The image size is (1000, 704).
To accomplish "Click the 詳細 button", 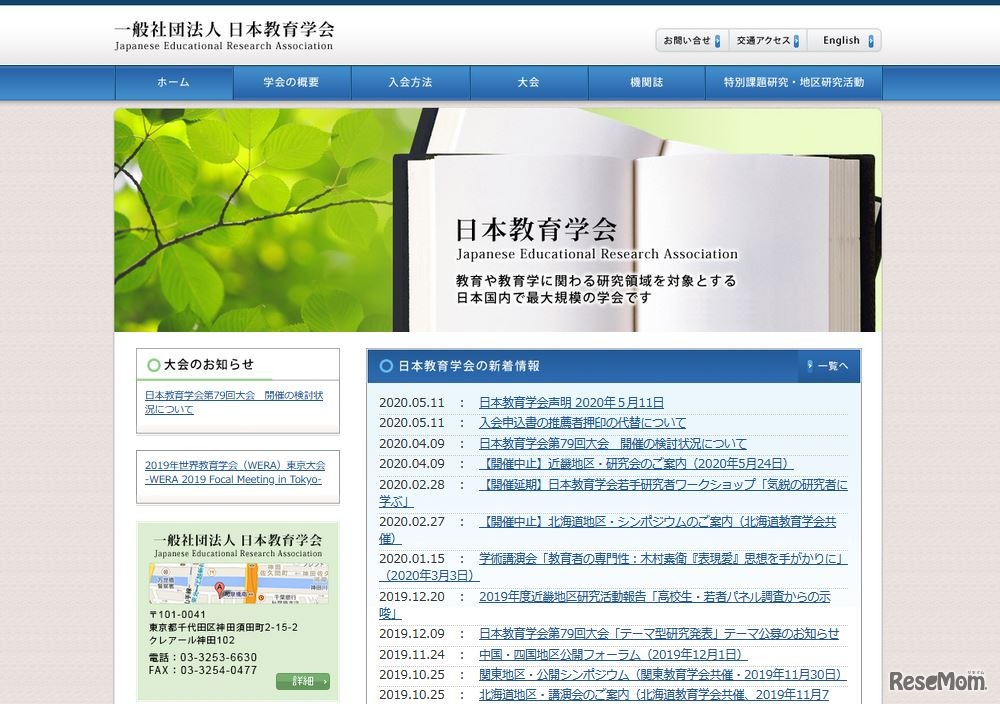I will 305,680.
